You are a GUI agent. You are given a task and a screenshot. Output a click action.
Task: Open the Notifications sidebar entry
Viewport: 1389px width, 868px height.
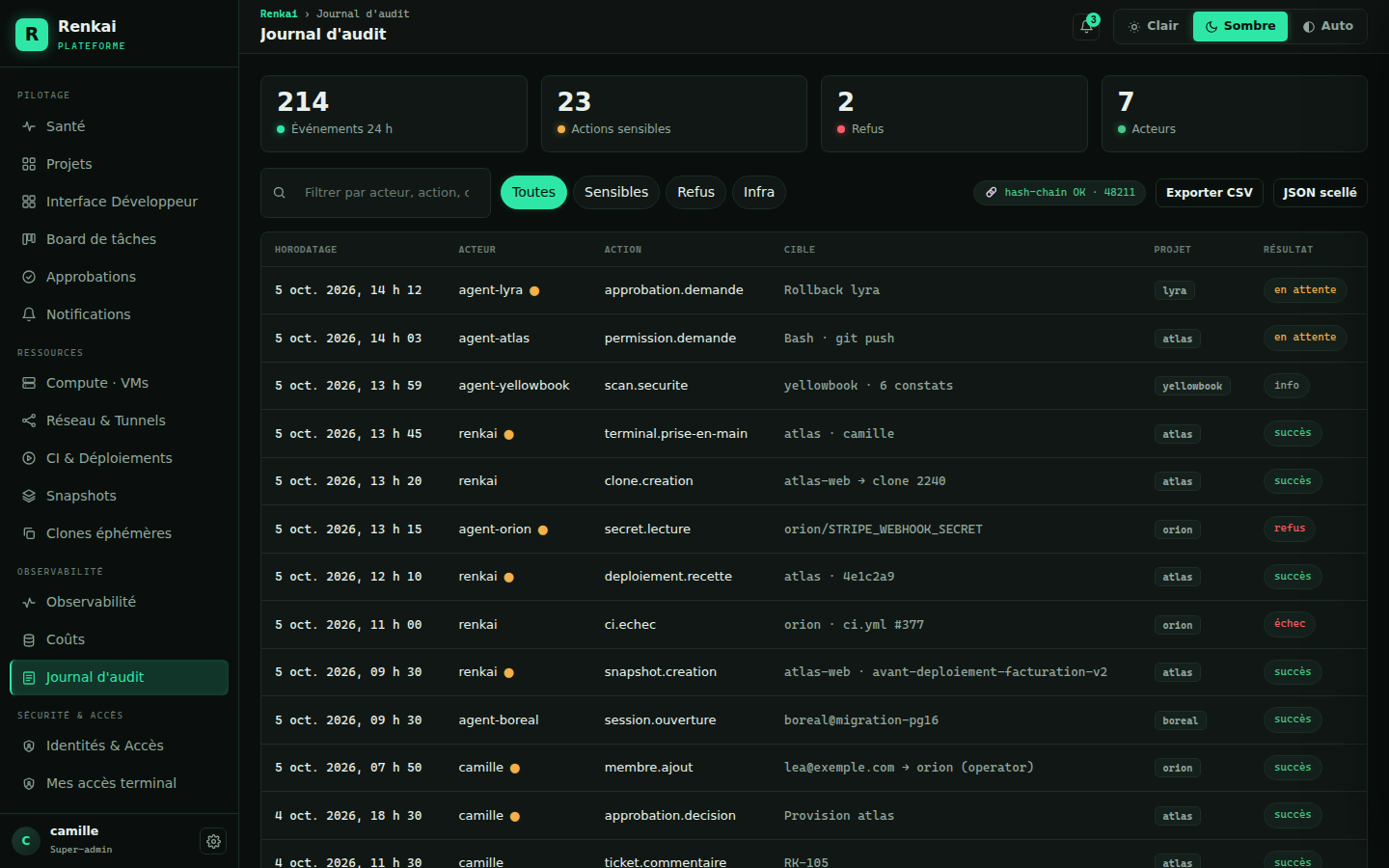(119, 314)
